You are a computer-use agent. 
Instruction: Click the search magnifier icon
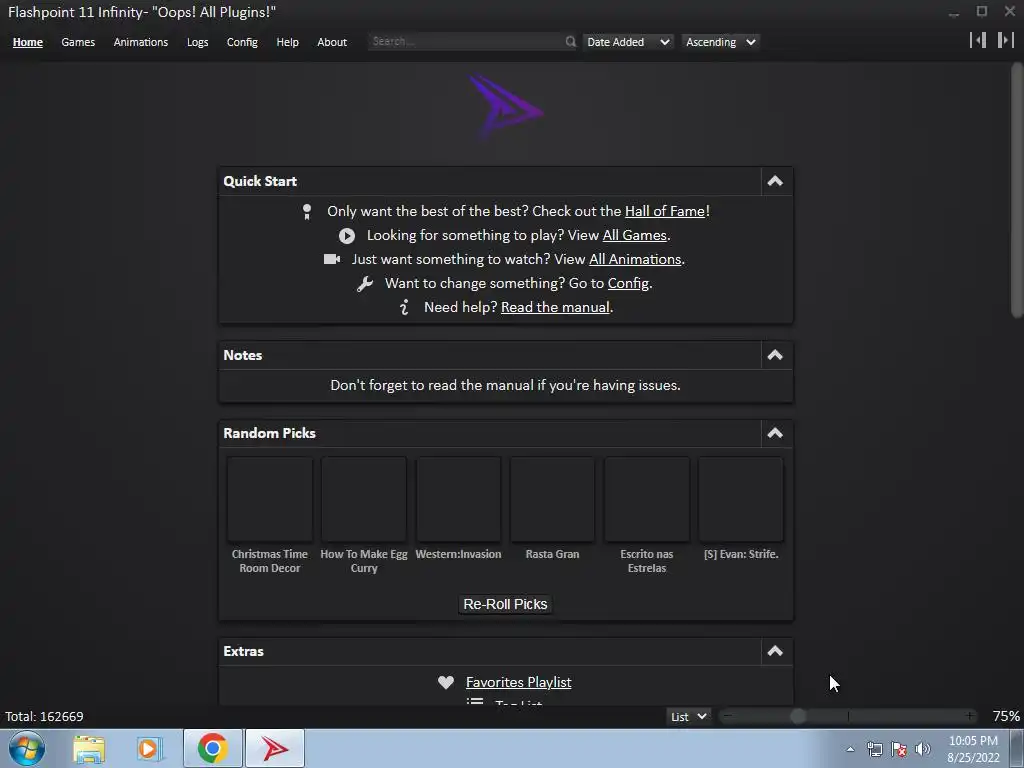tap(570, 42)
